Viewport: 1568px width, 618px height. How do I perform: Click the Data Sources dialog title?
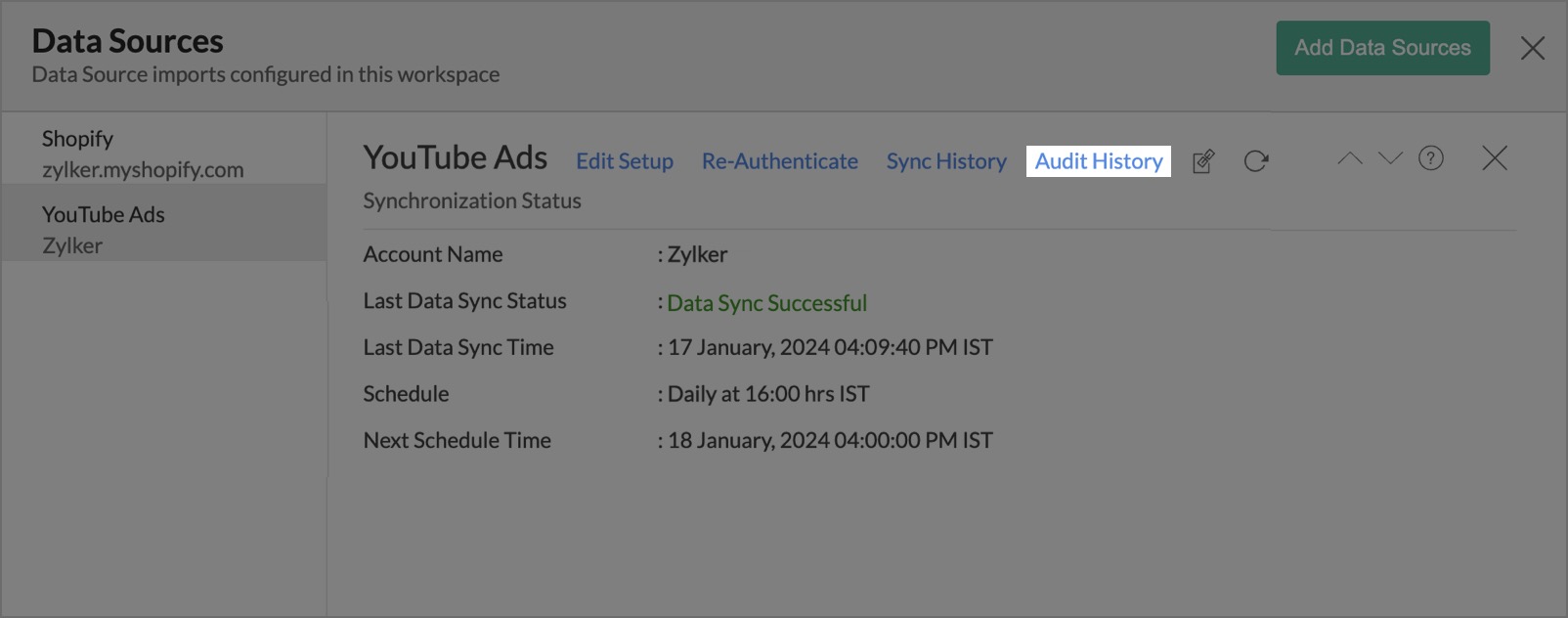[128, 41]
